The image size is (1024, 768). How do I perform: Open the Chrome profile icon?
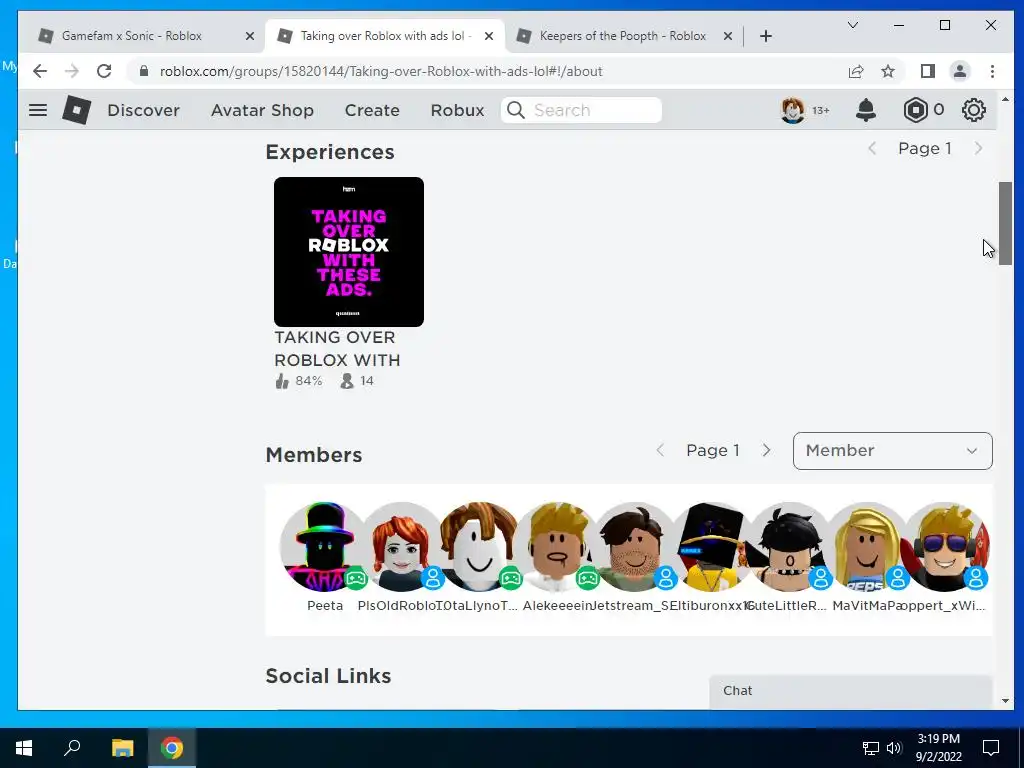[x=960, y=71]
